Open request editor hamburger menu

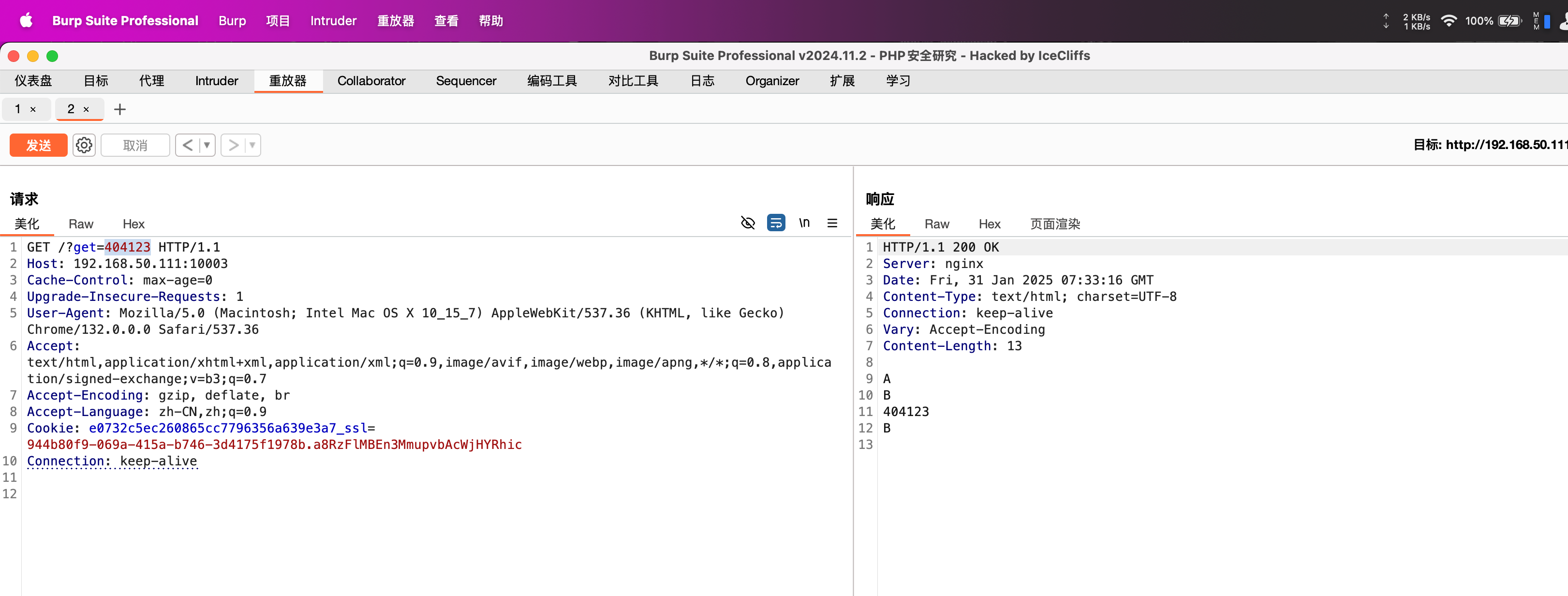coord(832,223)
